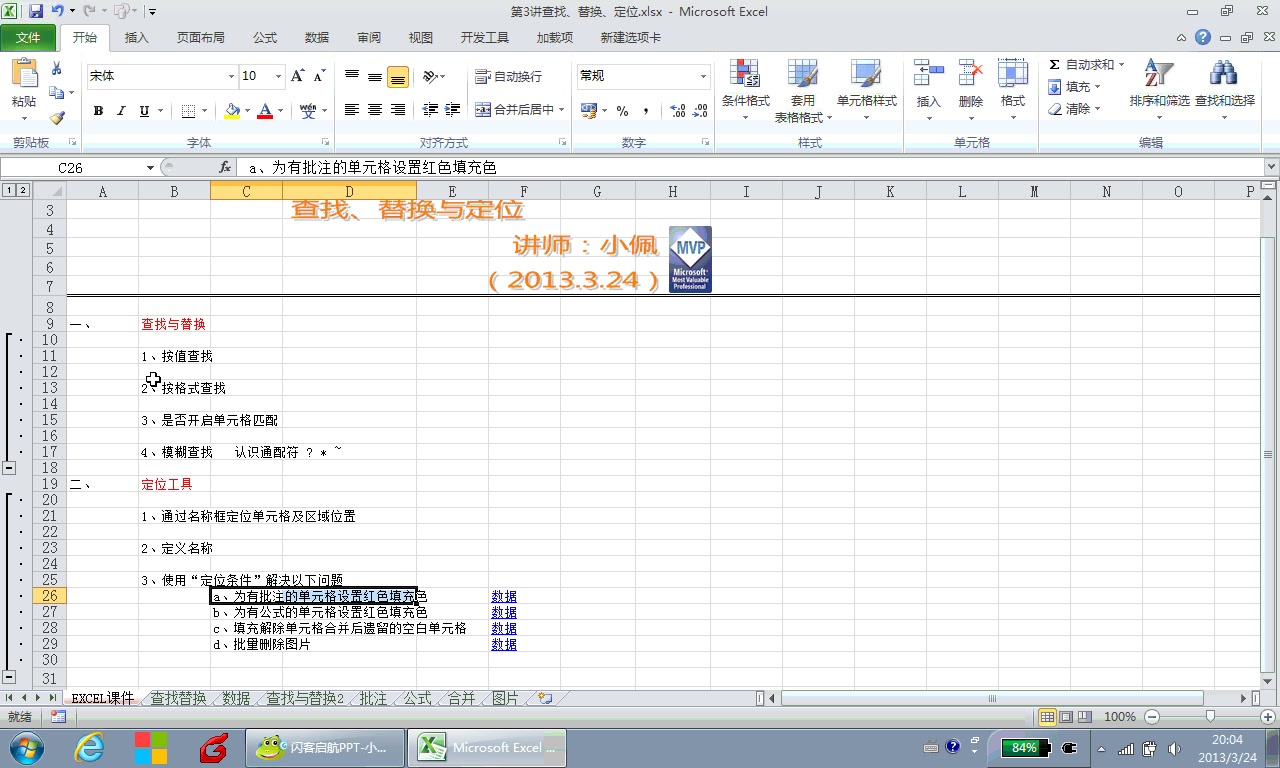This screenshot has height=768, width=1280.
Task: Click the Save icon in quick access
Action: click(x=36, y=11)
